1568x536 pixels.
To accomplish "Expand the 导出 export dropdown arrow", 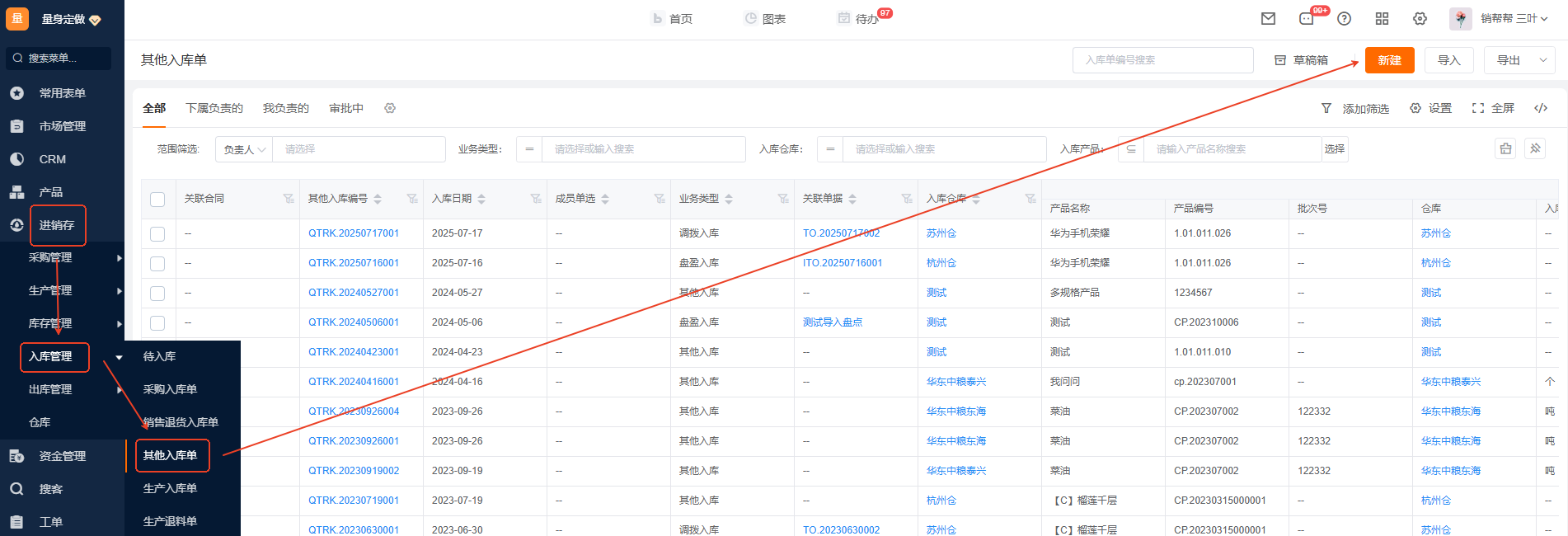I will pyautogui.click(x=1542, y=60).
